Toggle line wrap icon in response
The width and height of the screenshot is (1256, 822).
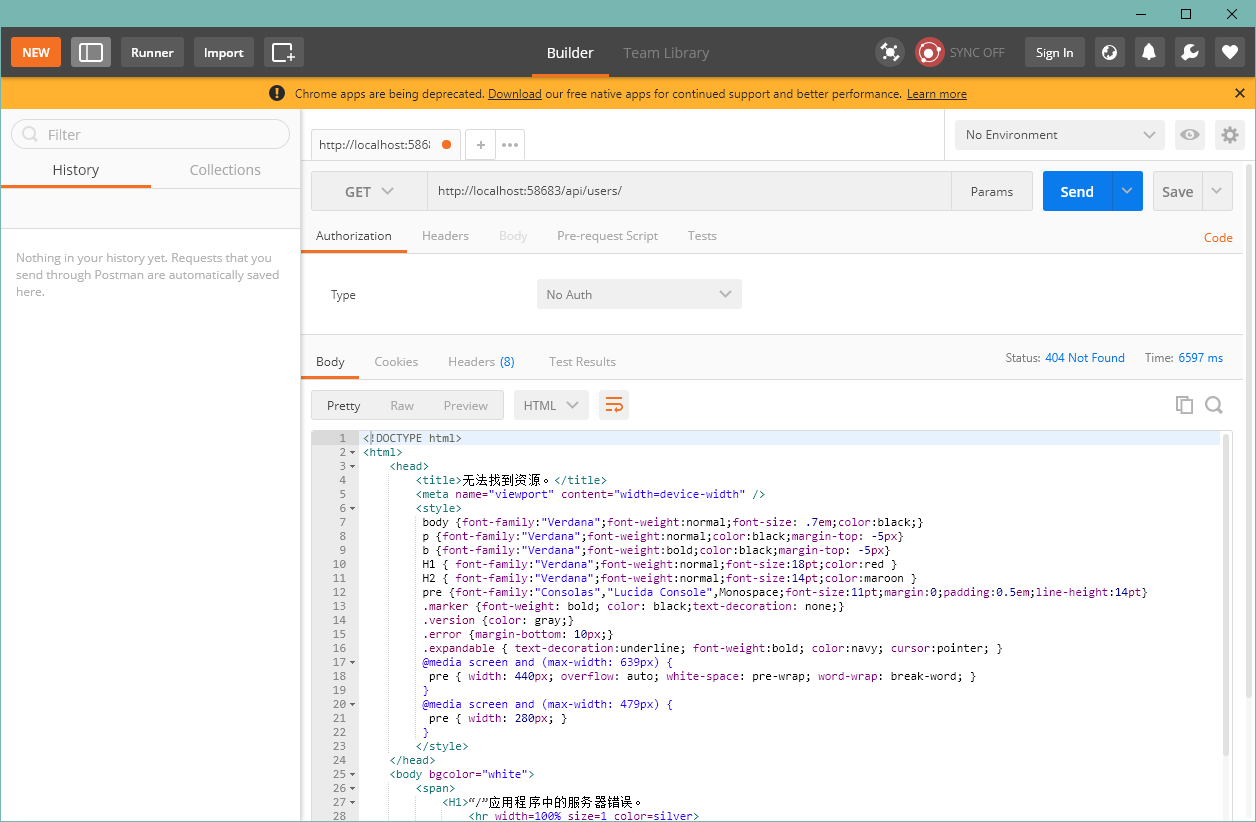click(x=614, y=405)
